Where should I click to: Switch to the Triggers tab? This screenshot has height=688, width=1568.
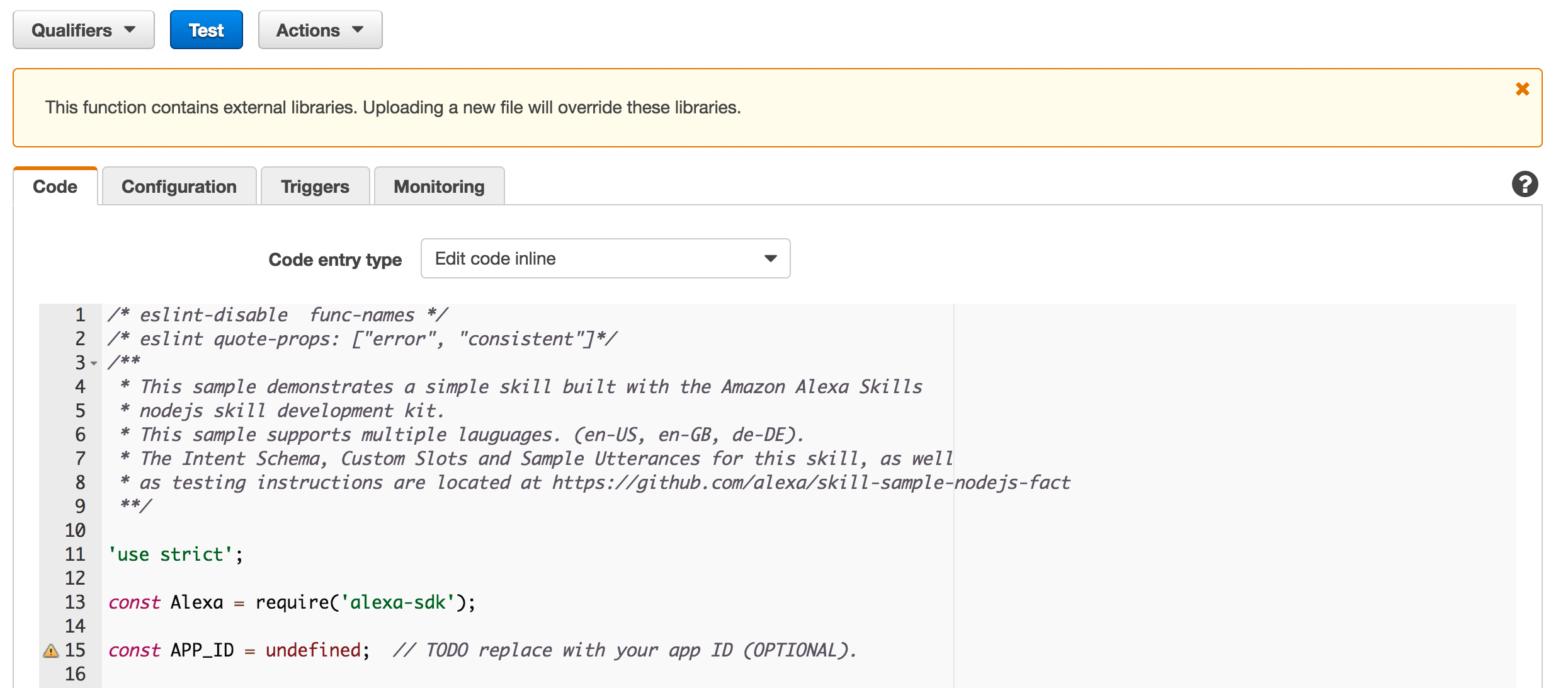click(315, 186)
